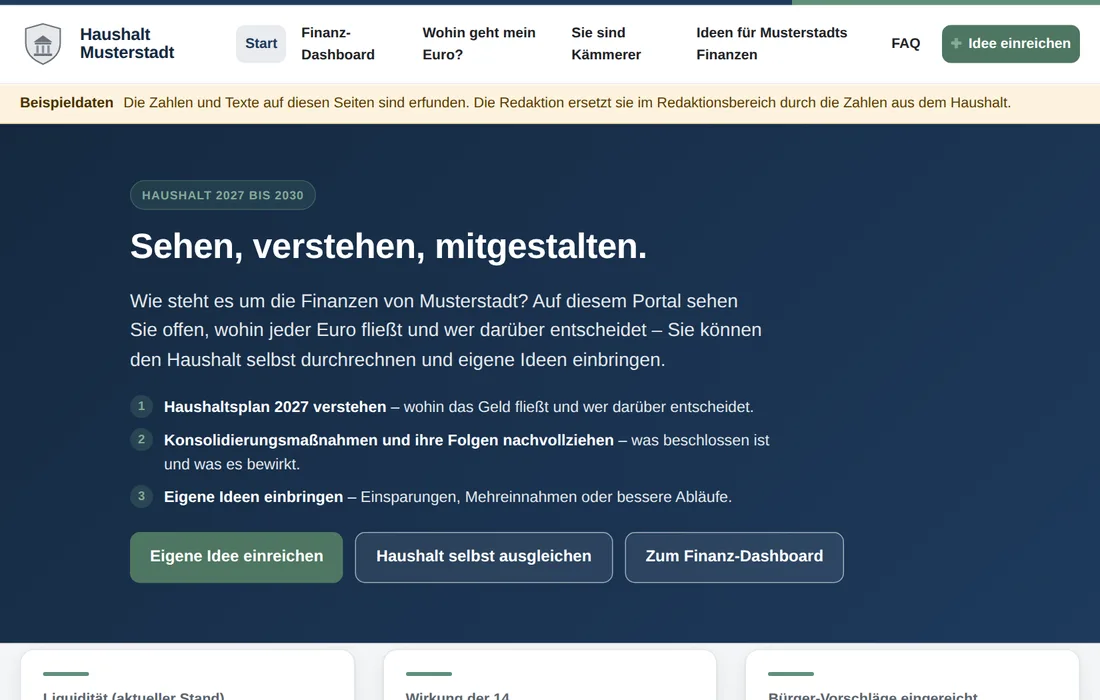This screenshot has height=700, width=1100.
Task: Click text Haushaltsplan 2027 verstehen
Action: (x=275, y=407)
